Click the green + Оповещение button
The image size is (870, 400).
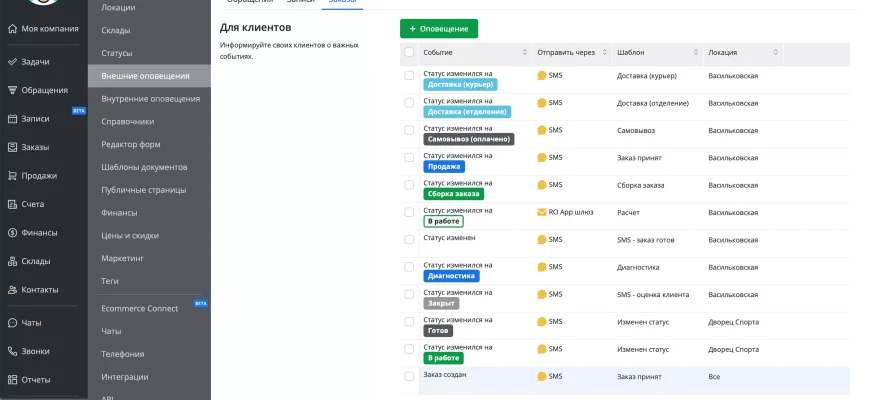pyautogui.click(x=439, y=29)
